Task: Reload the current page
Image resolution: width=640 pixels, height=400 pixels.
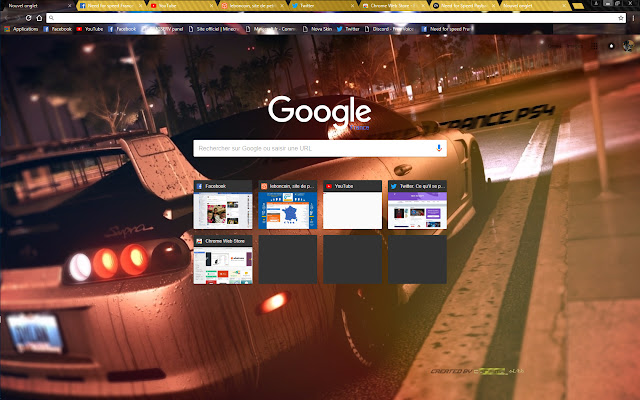Action: [x=28, y=18]
